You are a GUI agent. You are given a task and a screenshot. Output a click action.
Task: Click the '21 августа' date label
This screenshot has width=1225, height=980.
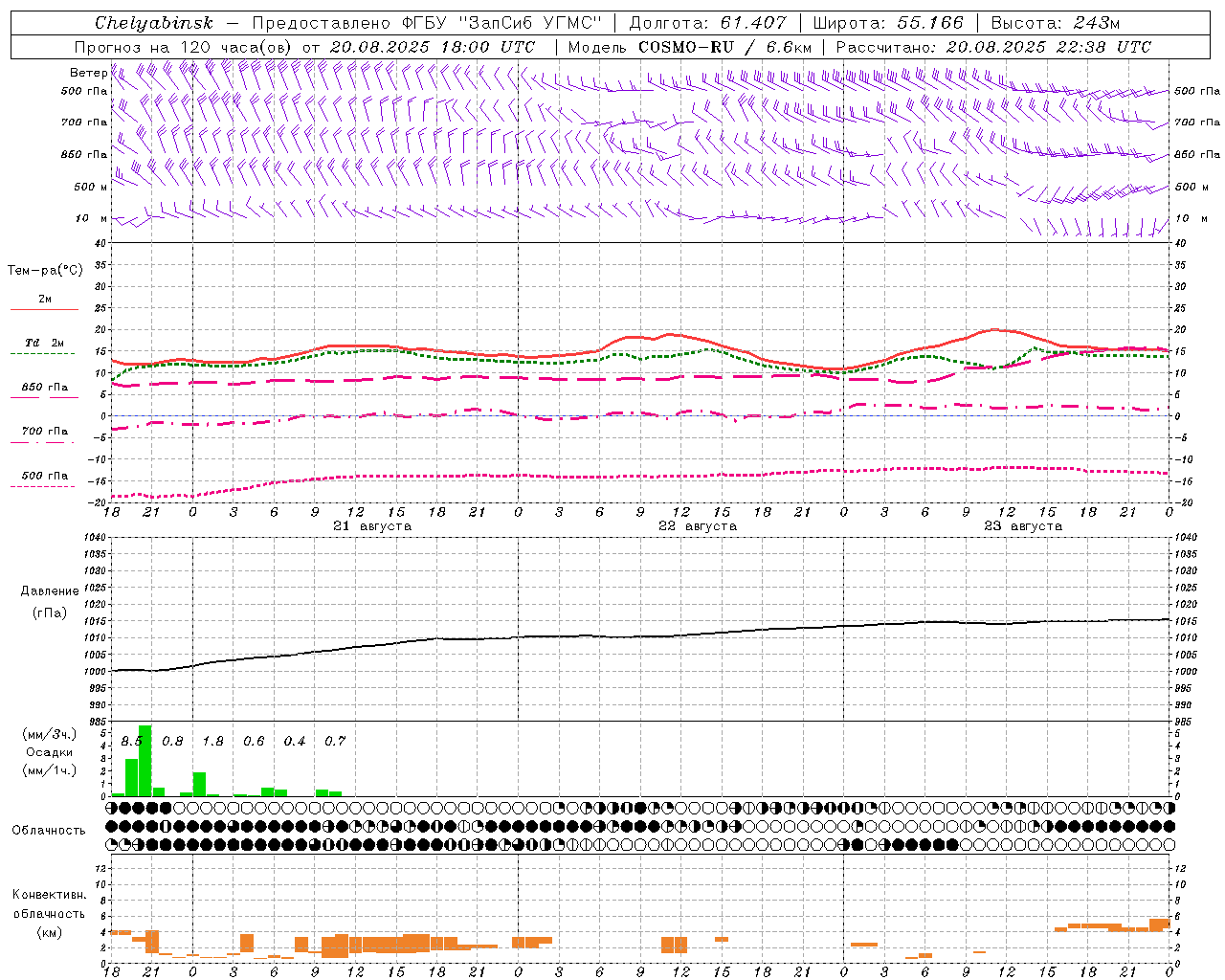372,526
